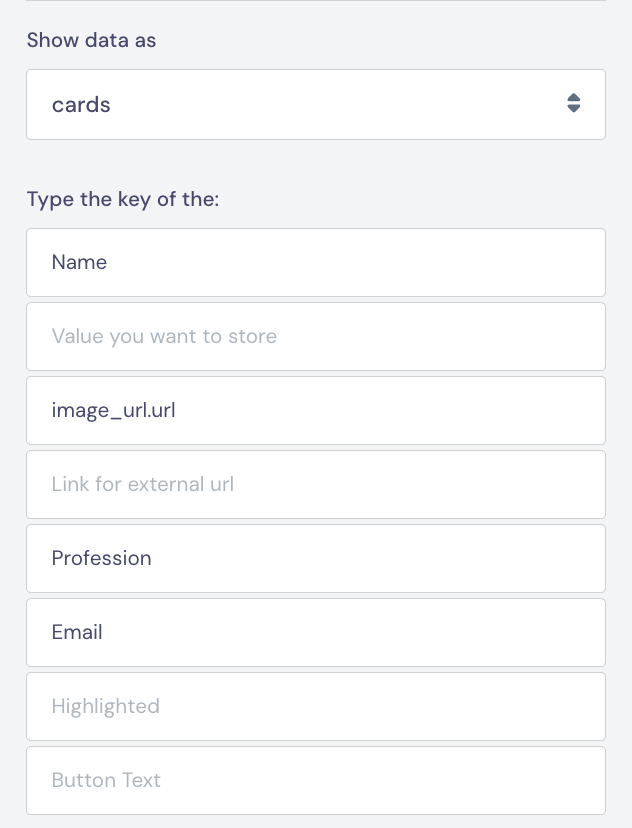Click the "Highlighted" placeholder text
The image size is (632, 828).
pos(105,706)
